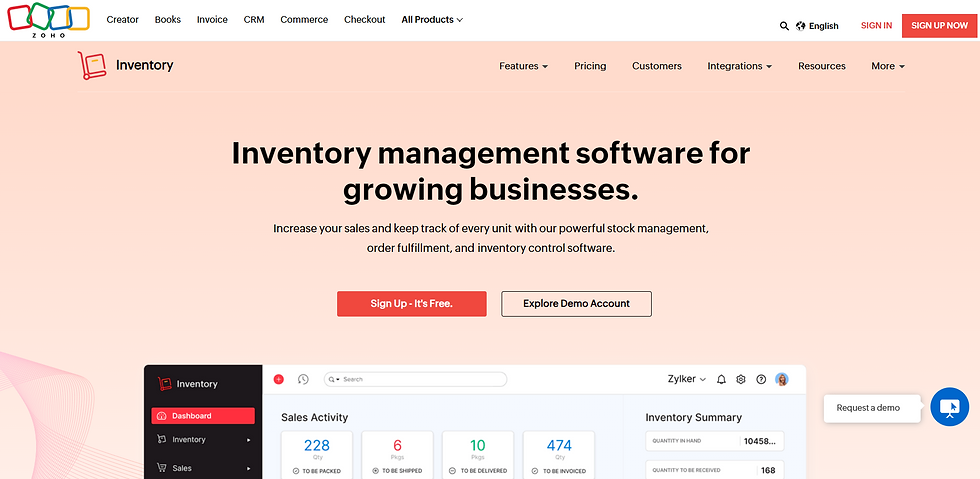Click the demo Search input field
The width and height of the screenshot is (980, 479).
click(x=415, y=380)
